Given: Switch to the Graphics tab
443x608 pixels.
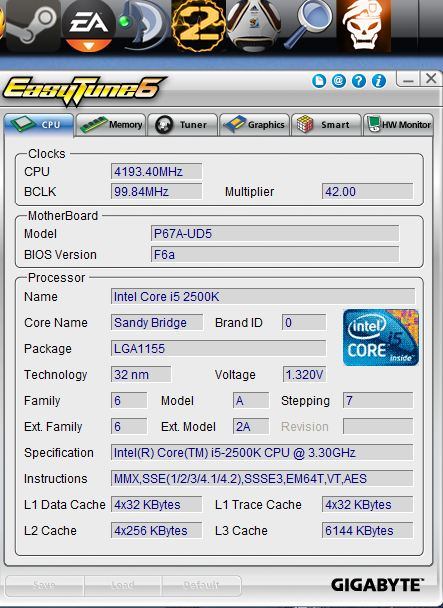Looking at the screenshot, I should point(254,125).
